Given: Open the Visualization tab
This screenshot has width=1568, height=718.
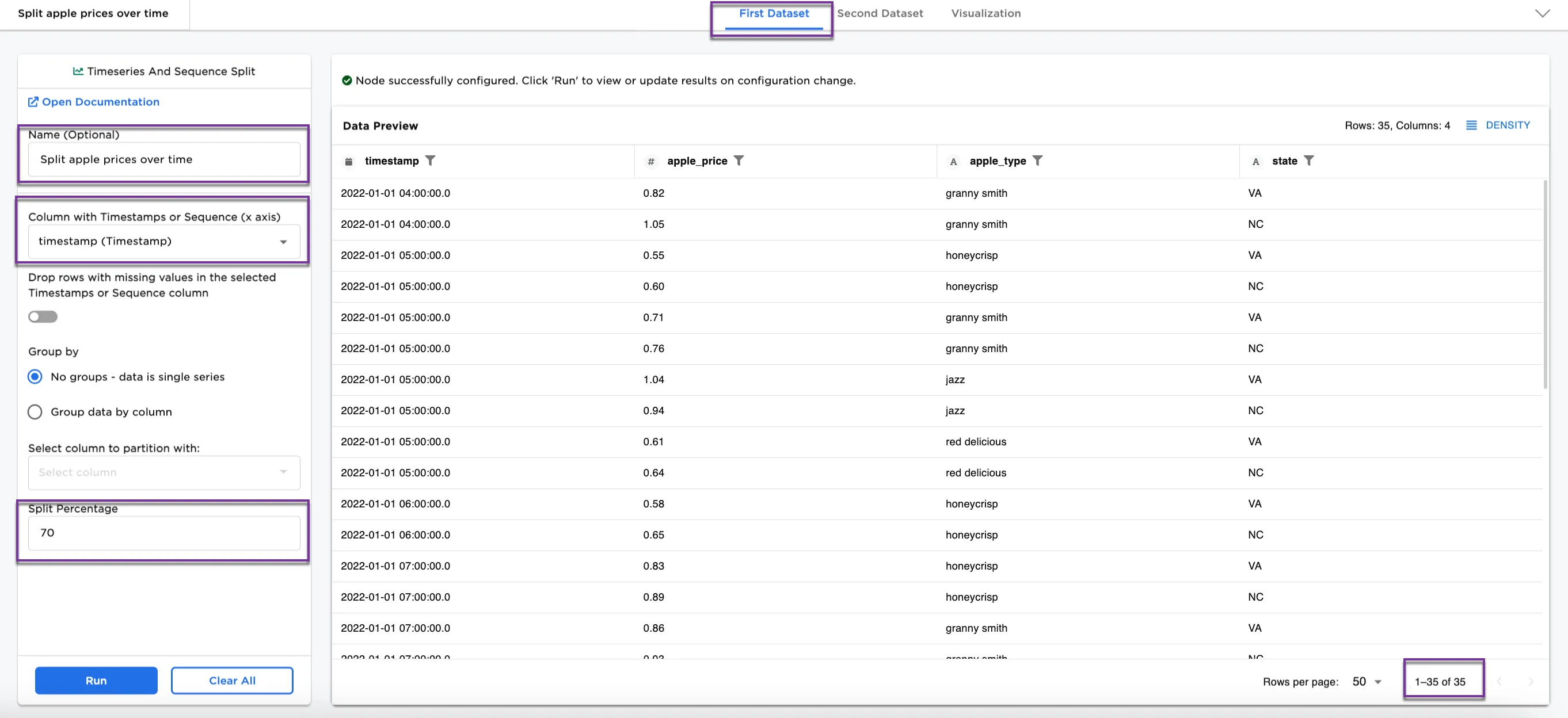Looking at the screenshot, I should click(985, 13).
